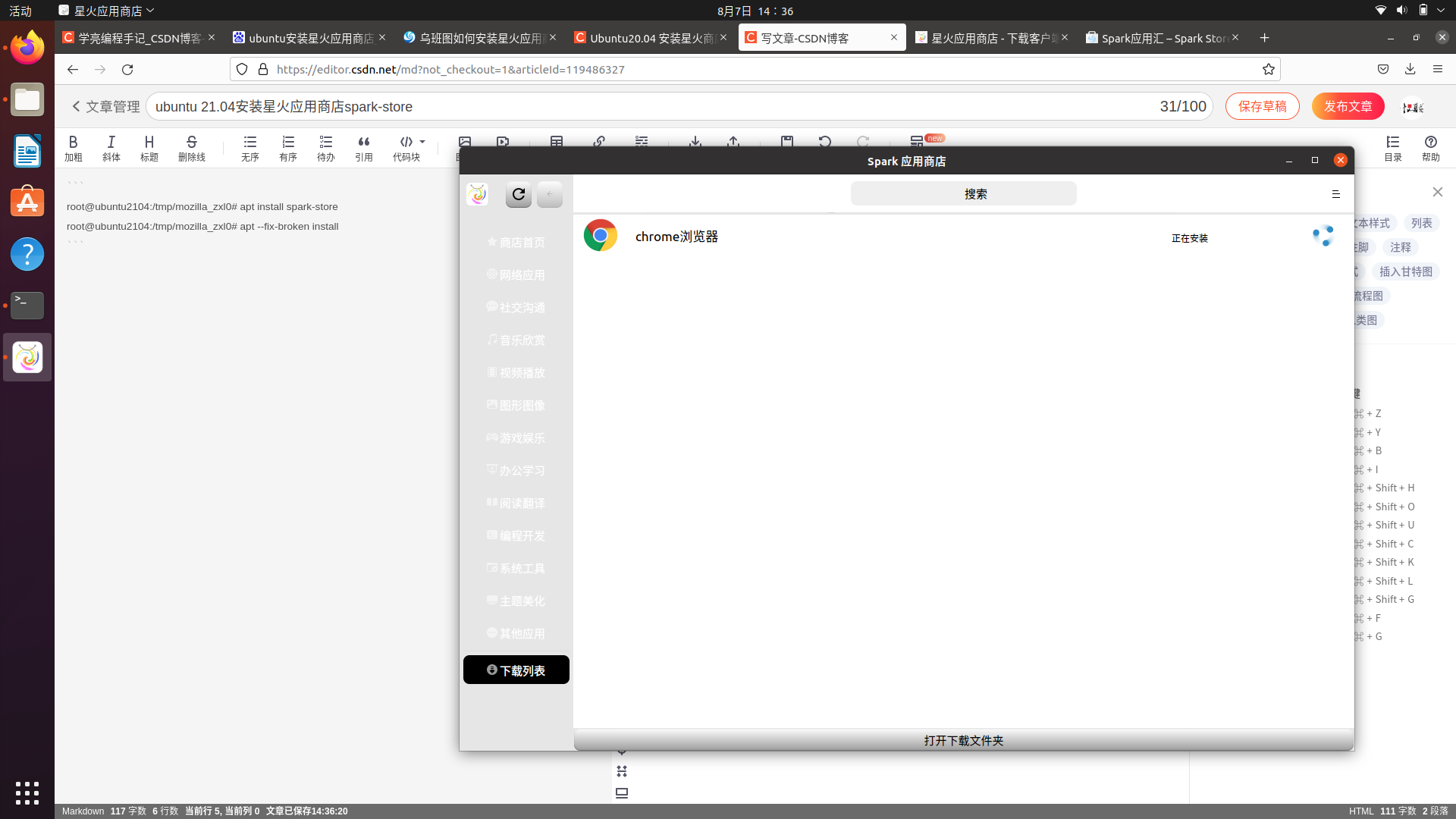Insert ordered list (有序)
This screenshot has height=819, width=1456.
click(x=287, y=148)
